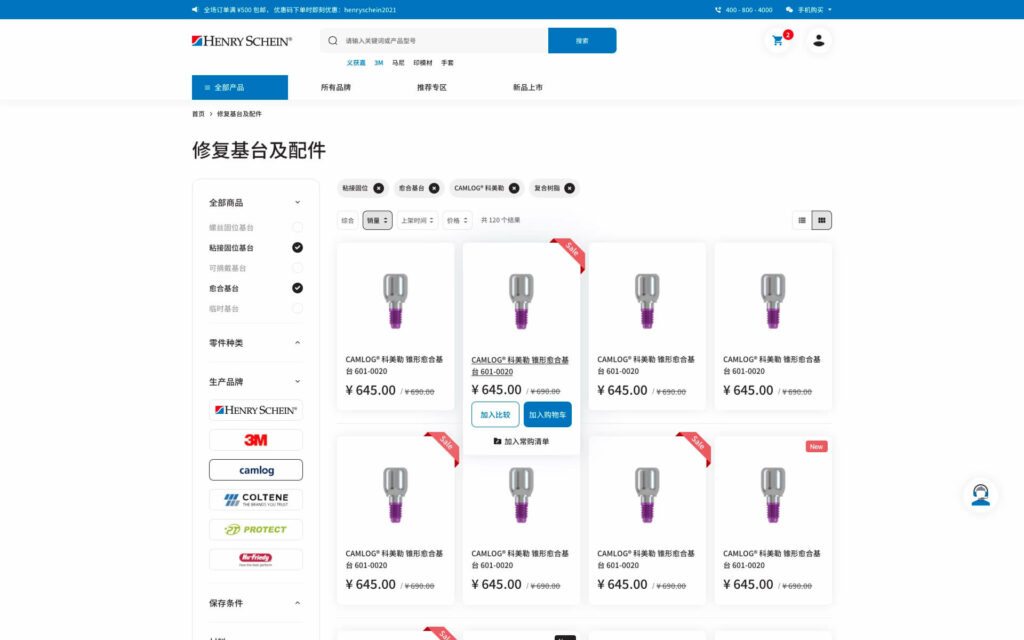Click the hamburger icon in 全部产品
Viewport: 1024px width, 640px height.
coord(207,88)
